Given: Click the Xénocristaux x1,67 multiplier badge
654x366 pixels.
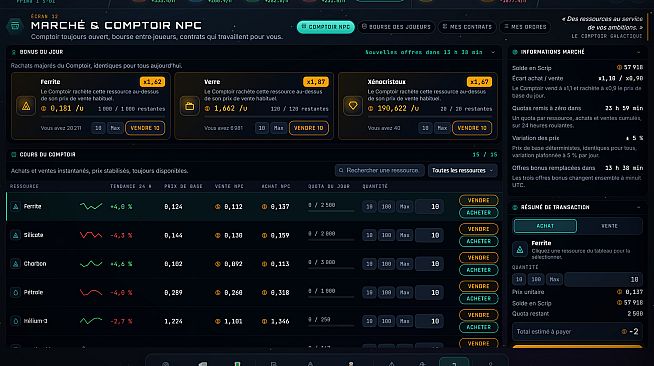Looking at the screenshot, I should [x=479, y=82].
